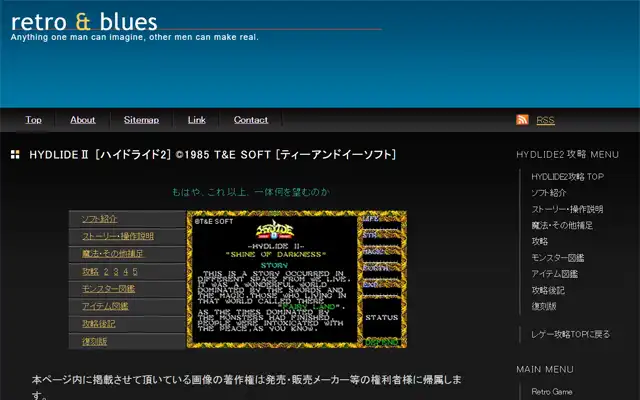Screen dimensions: 640x400
Task: Click the green tagline もはや、これ以上
Action: [x=251, y=192]
